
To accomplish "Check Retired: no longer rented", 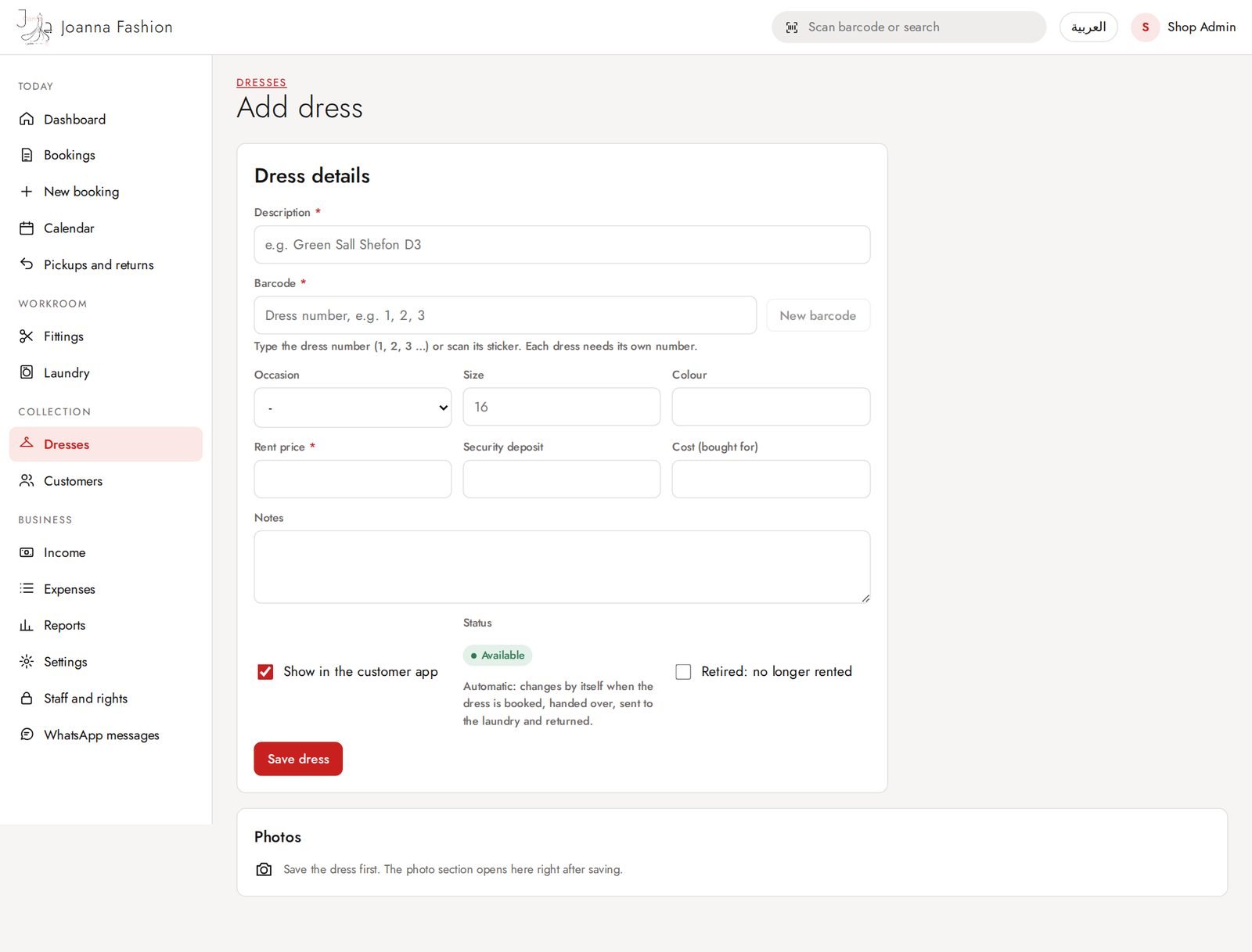I will (683, 672).
